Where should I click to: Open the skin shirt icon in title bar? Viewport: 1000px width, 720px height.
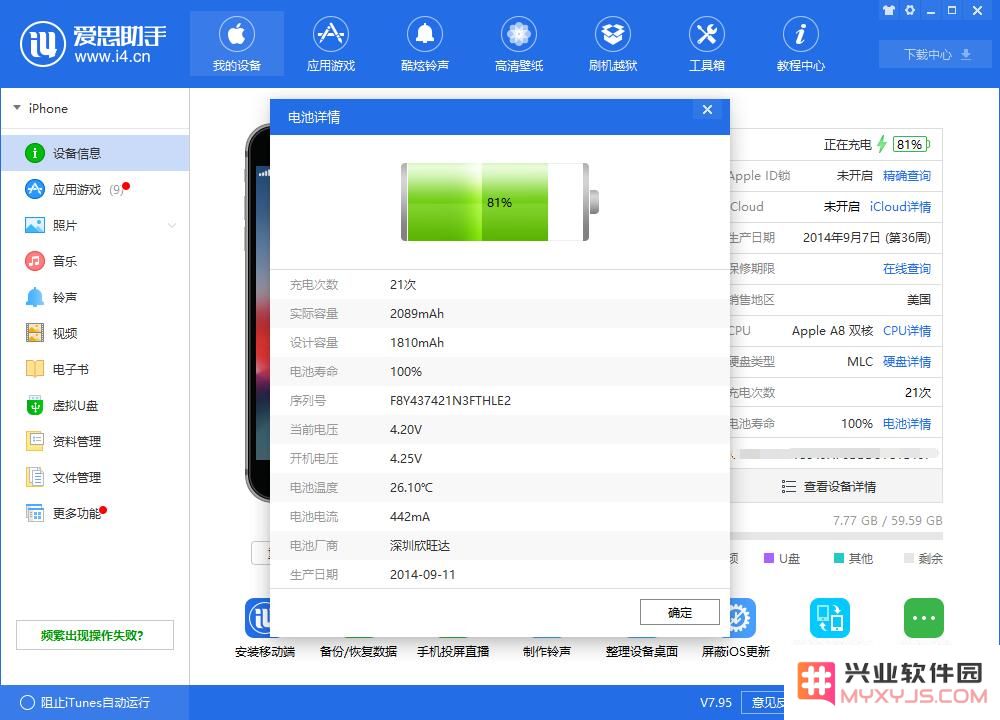click(x=888, y=10)
